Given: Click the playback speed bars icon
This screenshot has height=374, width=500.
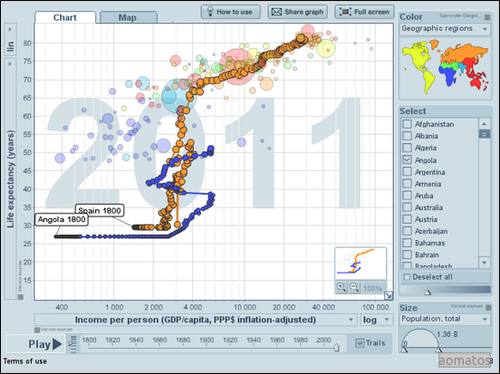Looking at the screenshot, I should 72,344.
